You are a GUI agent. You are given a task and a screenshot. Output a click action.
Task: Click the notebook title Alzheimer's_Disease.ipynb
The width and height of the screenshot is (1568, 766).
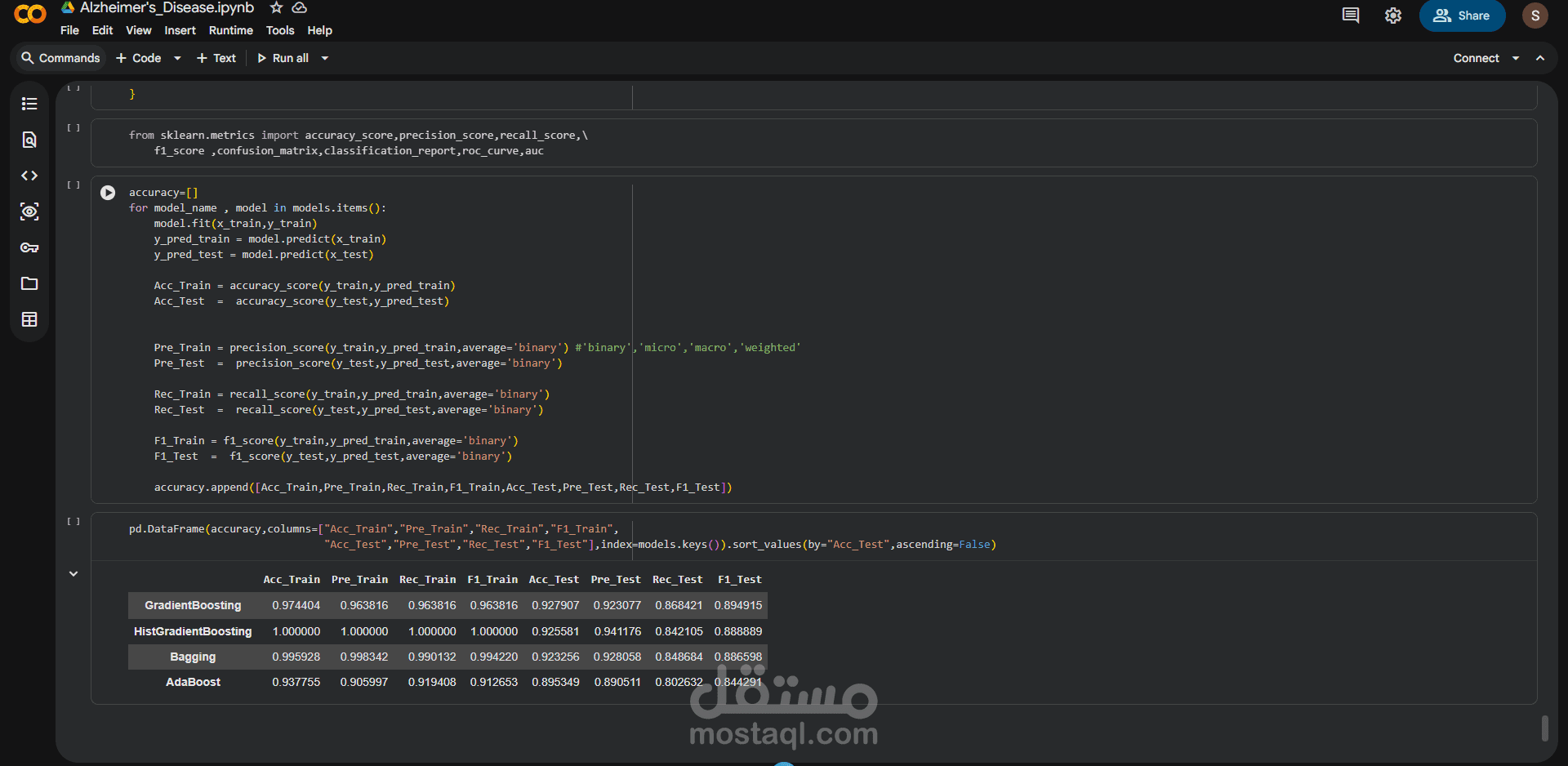pyautogui.click(x=167, y=8)
